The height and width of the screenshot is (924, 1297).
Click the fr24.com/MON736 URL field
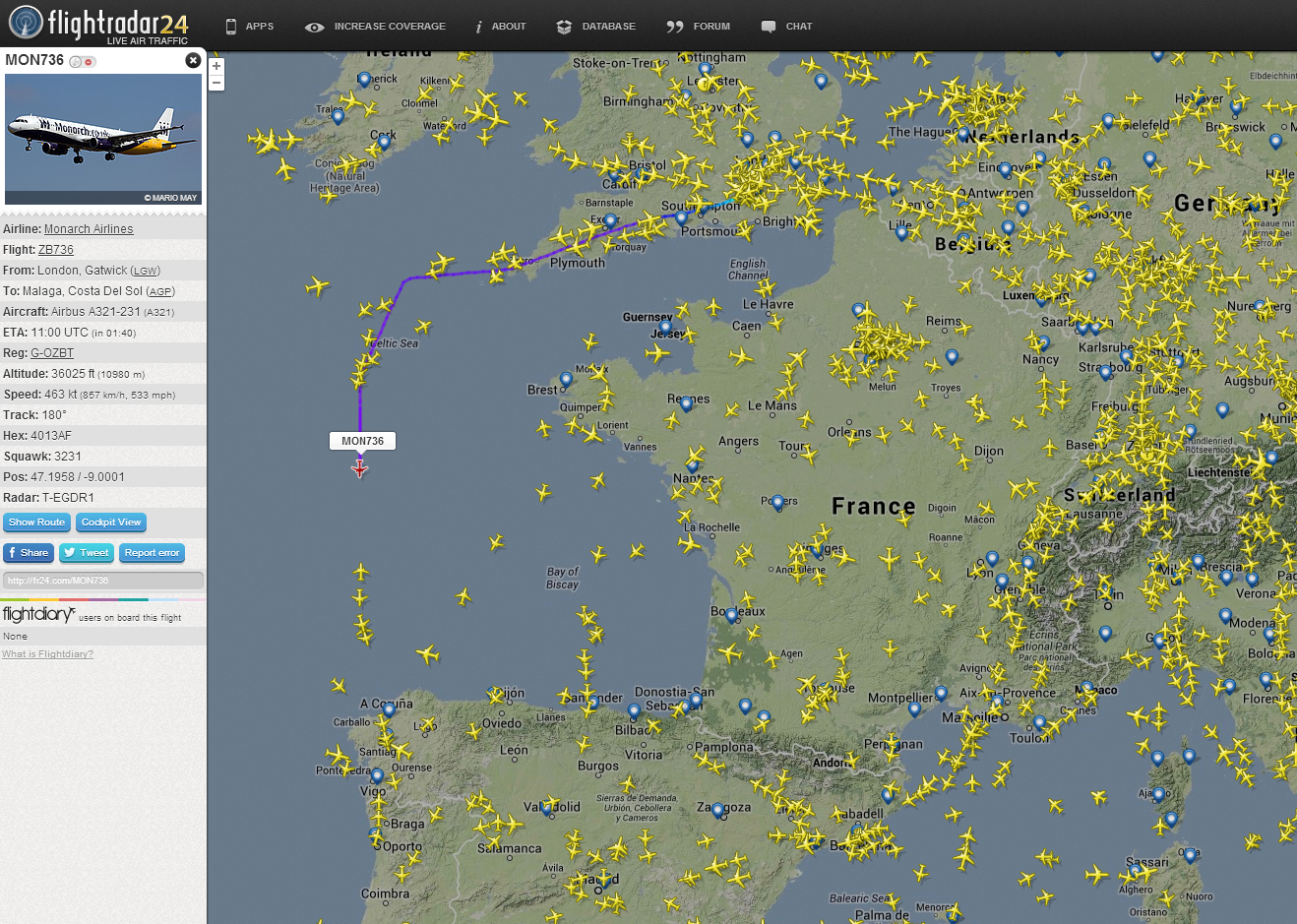[x=103, y=581]
